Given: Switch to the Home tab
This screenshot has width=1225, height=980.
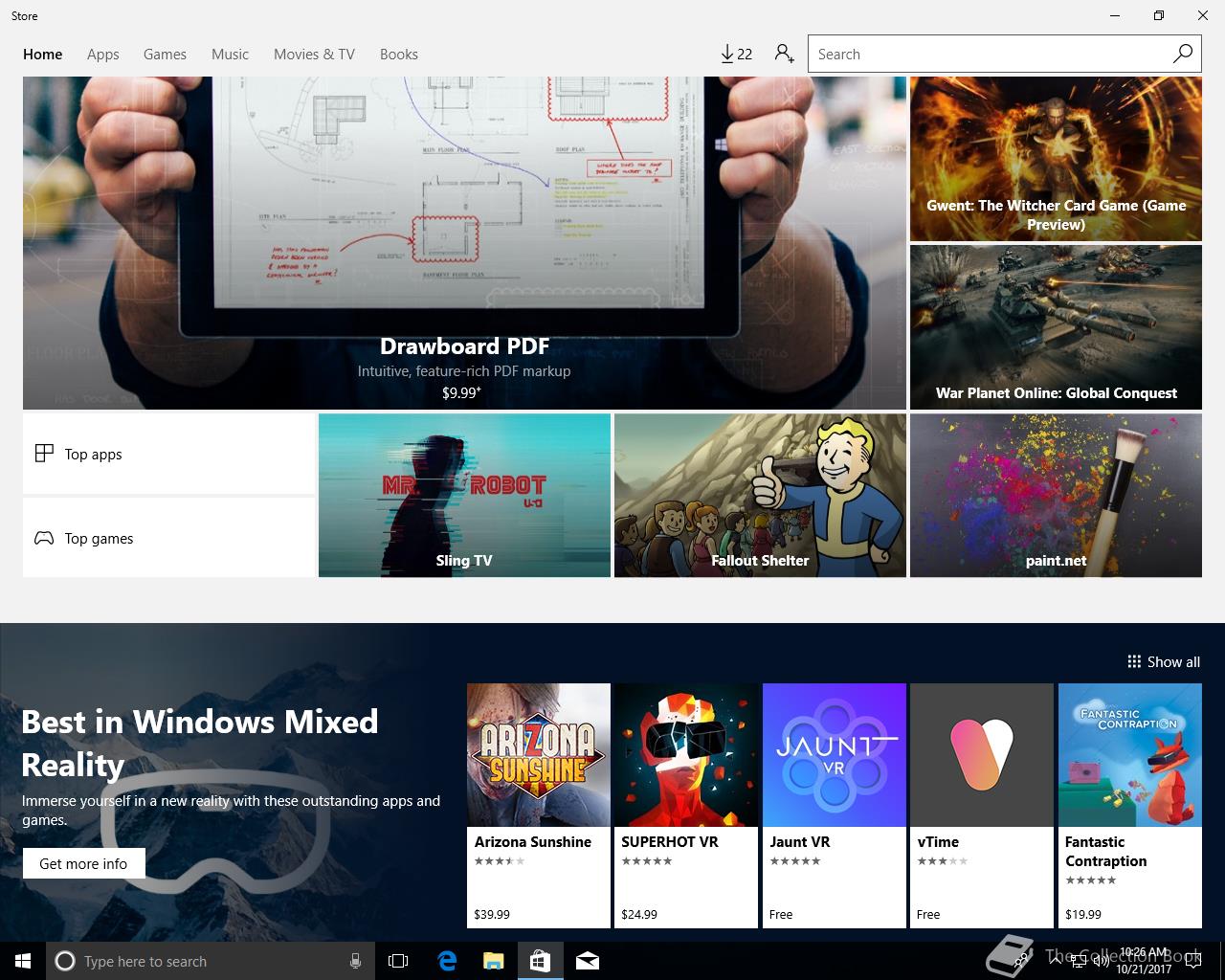Looking at the screenshot, I should coord(43,55).
